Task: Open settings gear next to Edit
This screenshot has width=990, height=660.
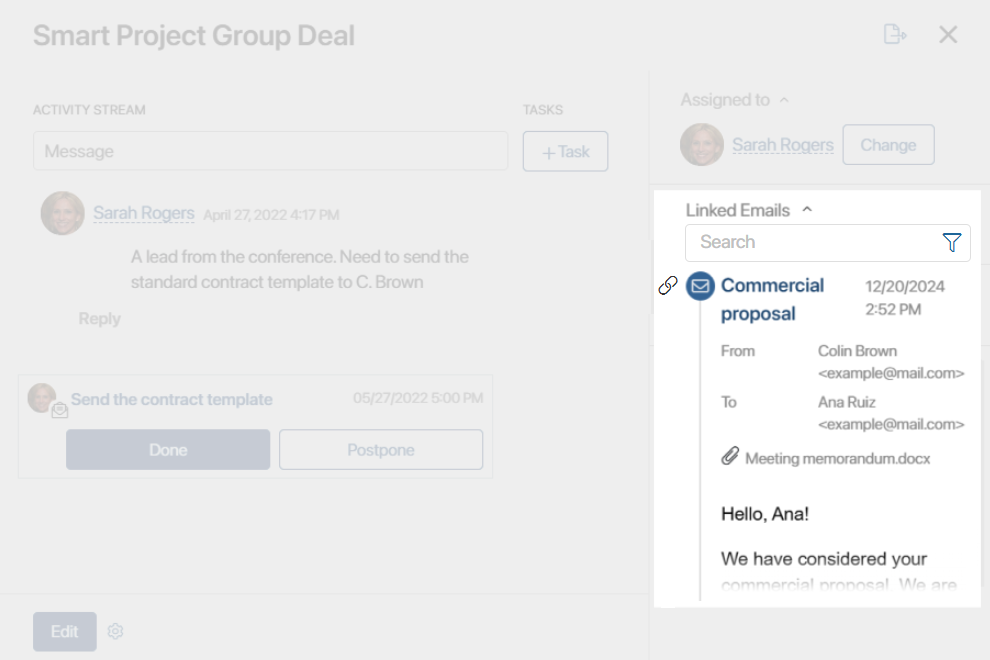Action: (x=115, y=631)
